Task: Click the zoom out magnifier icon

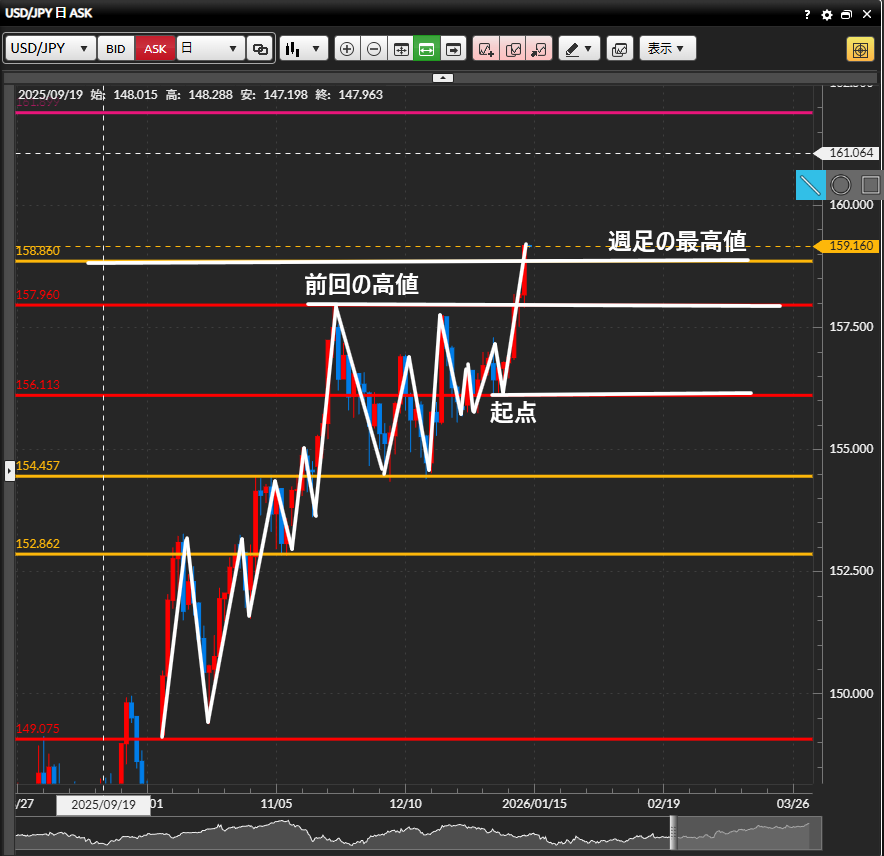Action: 374,49
